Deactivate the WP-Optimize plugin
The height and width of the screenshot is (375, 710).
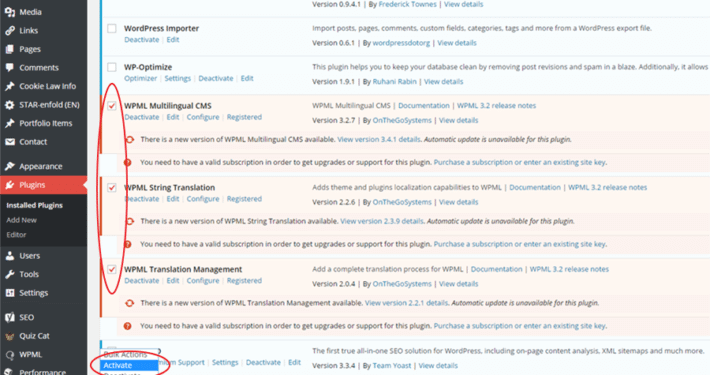tap(216, 78)
